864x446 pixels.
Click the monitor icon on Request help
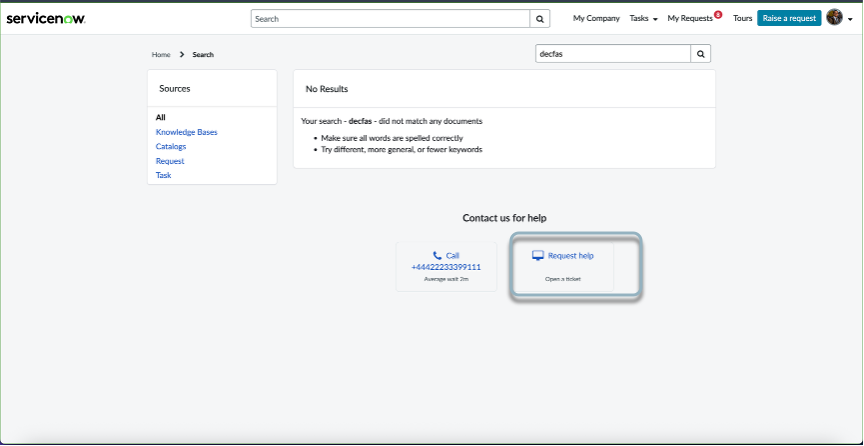point(538,256)
